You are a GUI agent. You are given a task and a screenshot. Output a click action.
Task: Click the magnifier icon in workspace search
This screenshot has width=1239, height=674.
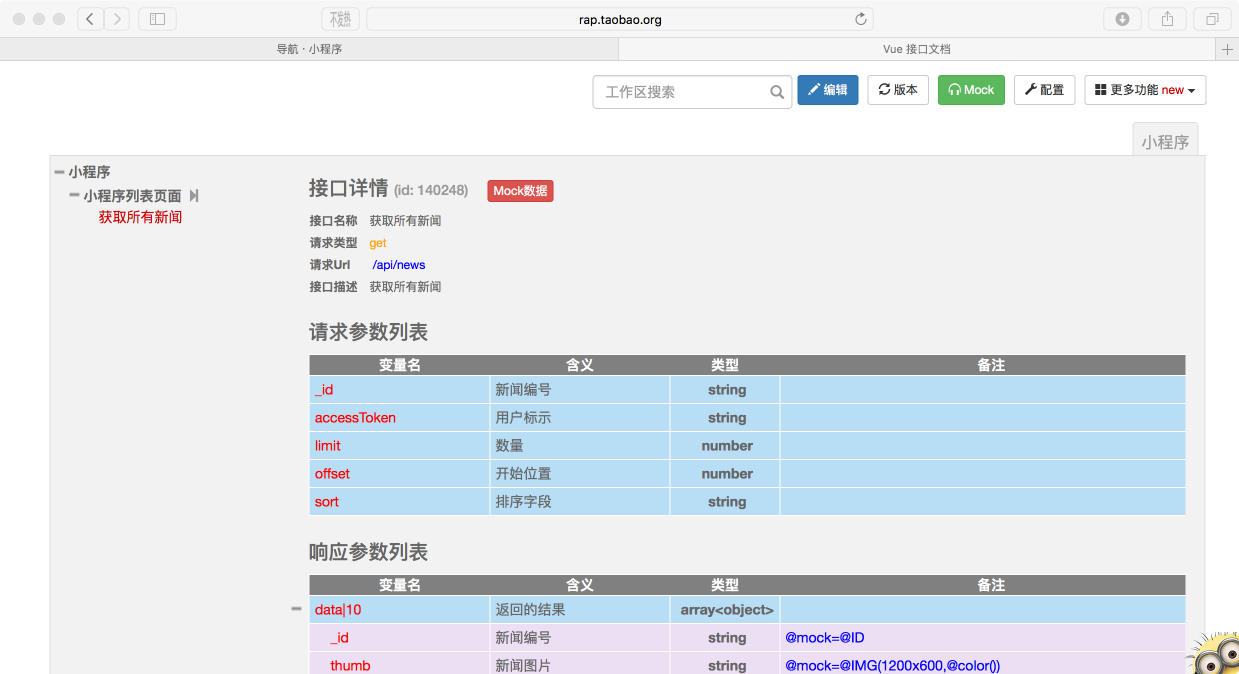coord(776,91)
